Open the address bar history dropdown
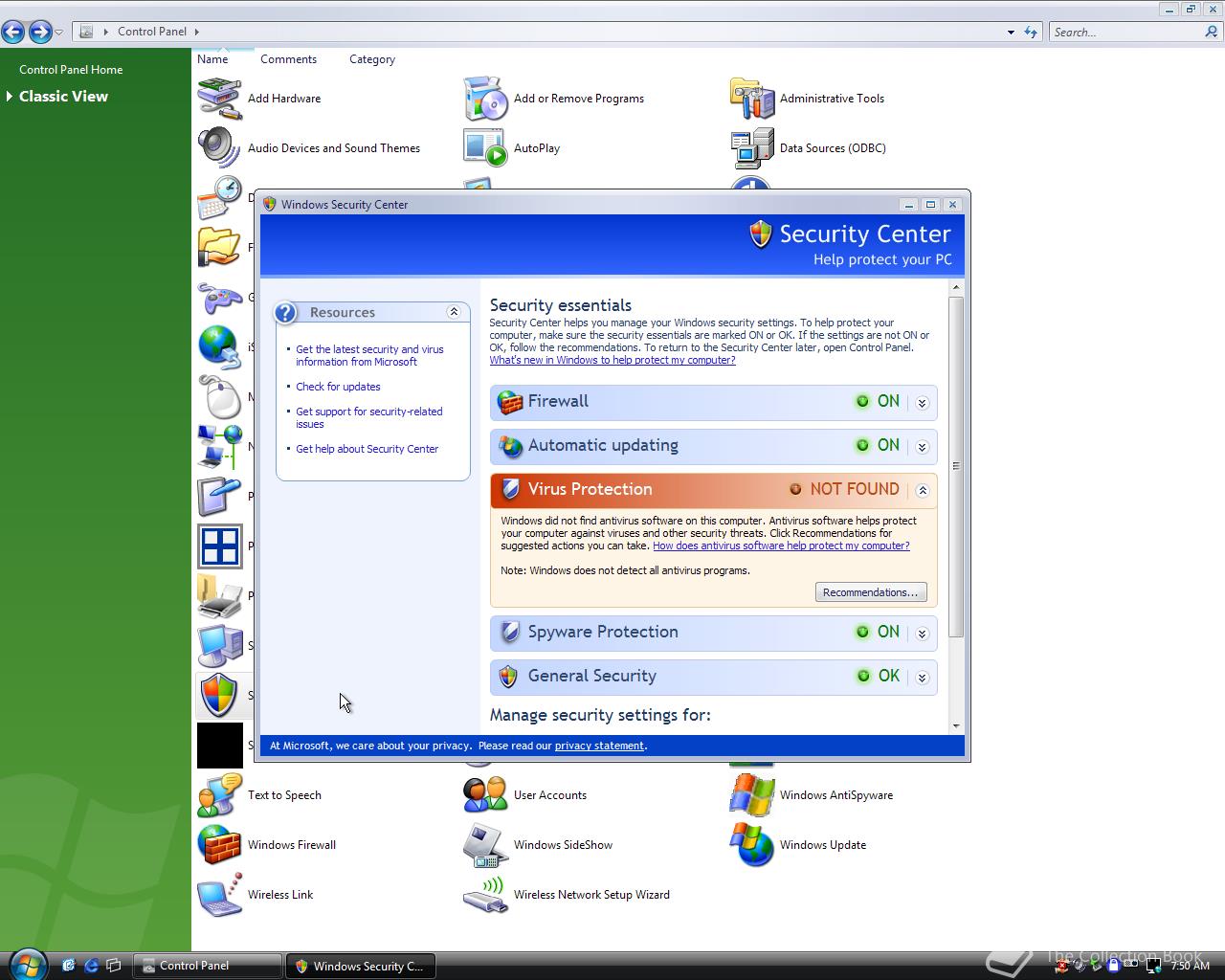Viewport: 1225px width, 980px height. 1011,32
